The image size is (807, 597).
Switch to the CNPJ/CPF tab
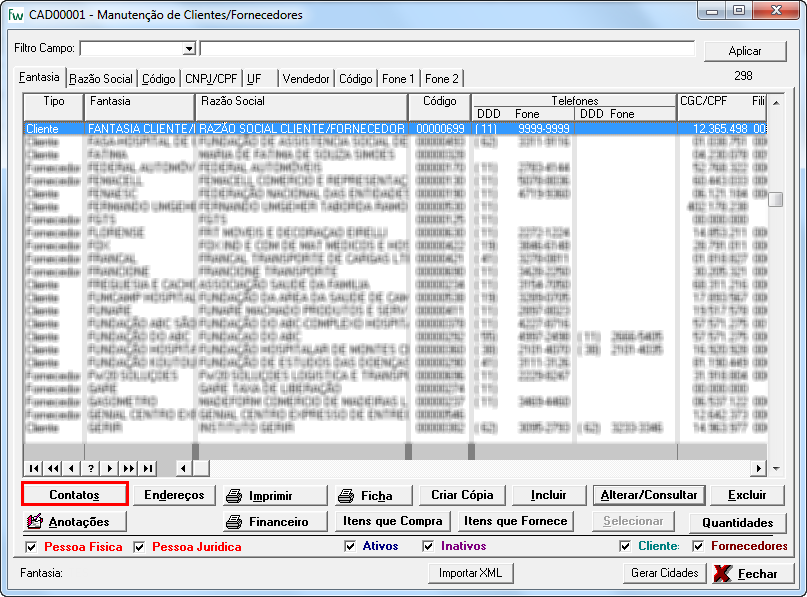pyautogui.click(x=211, y=79)
